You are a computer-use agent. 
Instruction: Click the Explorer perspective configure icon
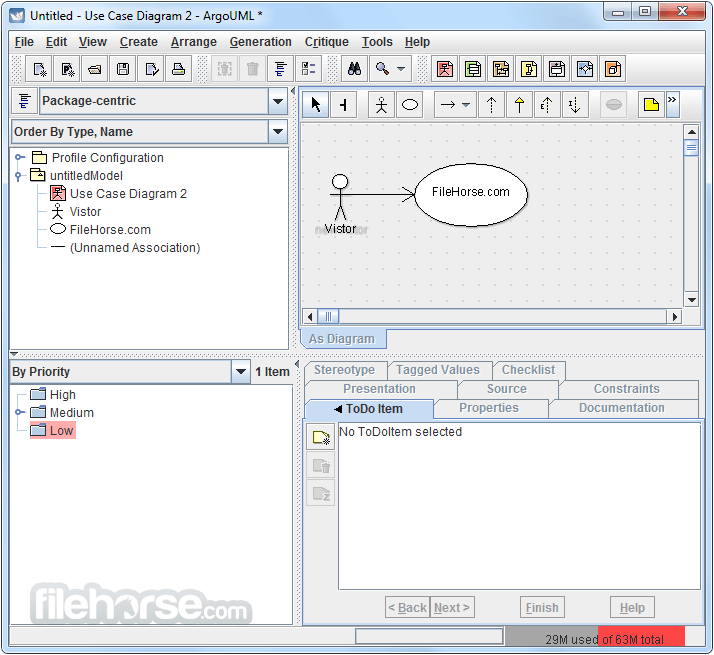(24, 101)
